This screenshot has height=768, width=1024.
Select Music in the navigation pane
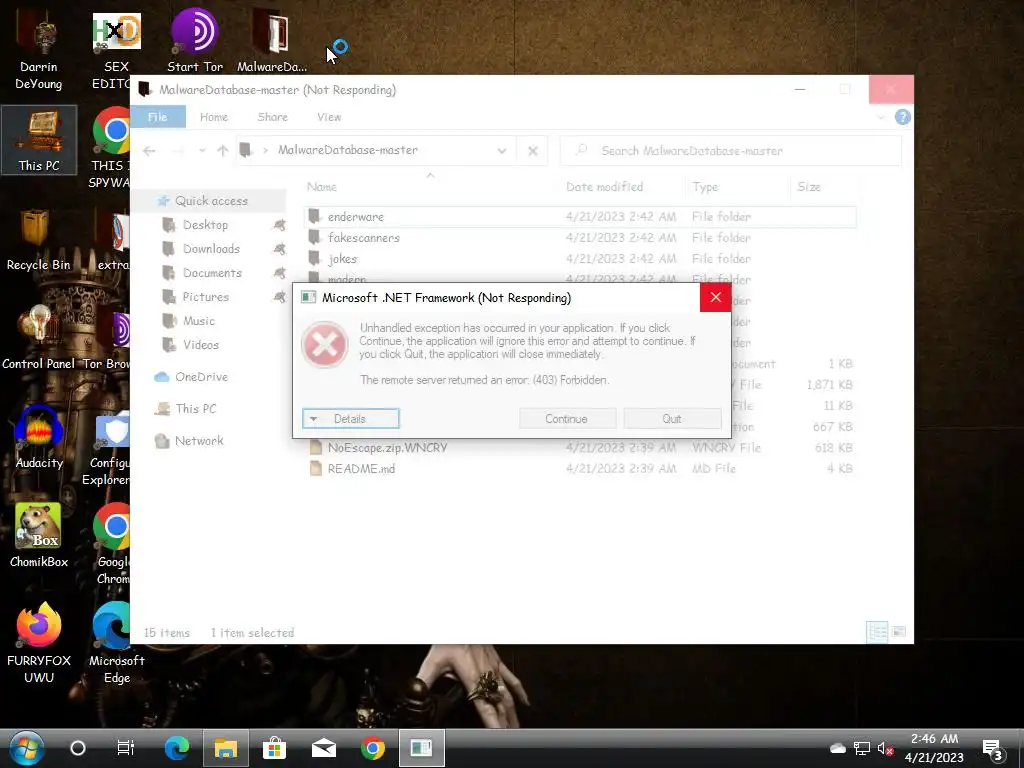click(x=199, y=321)
